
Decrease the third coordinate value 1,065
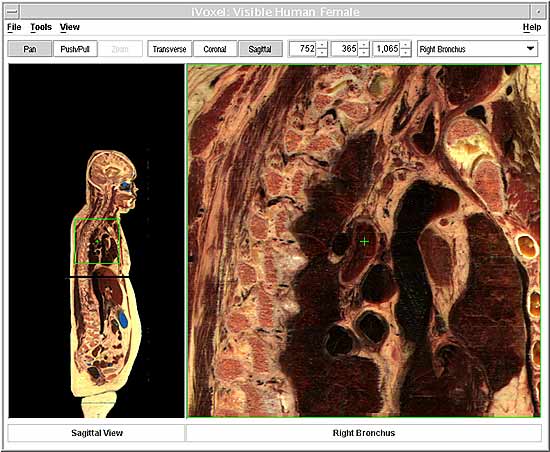coord(405,53)
